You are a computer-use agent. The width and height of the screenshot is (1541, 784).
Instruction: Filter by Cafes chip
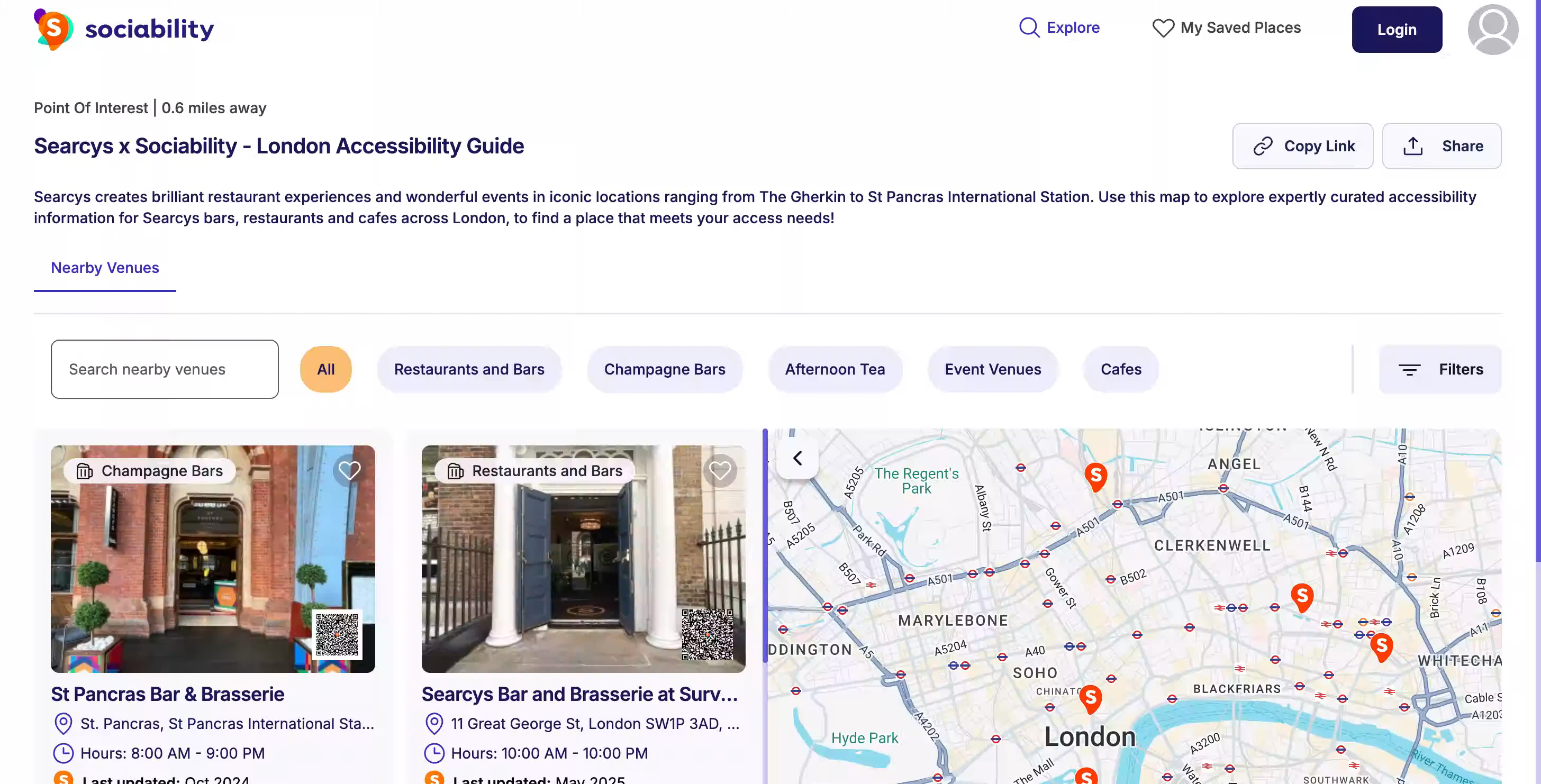(x=1121, y=369)
